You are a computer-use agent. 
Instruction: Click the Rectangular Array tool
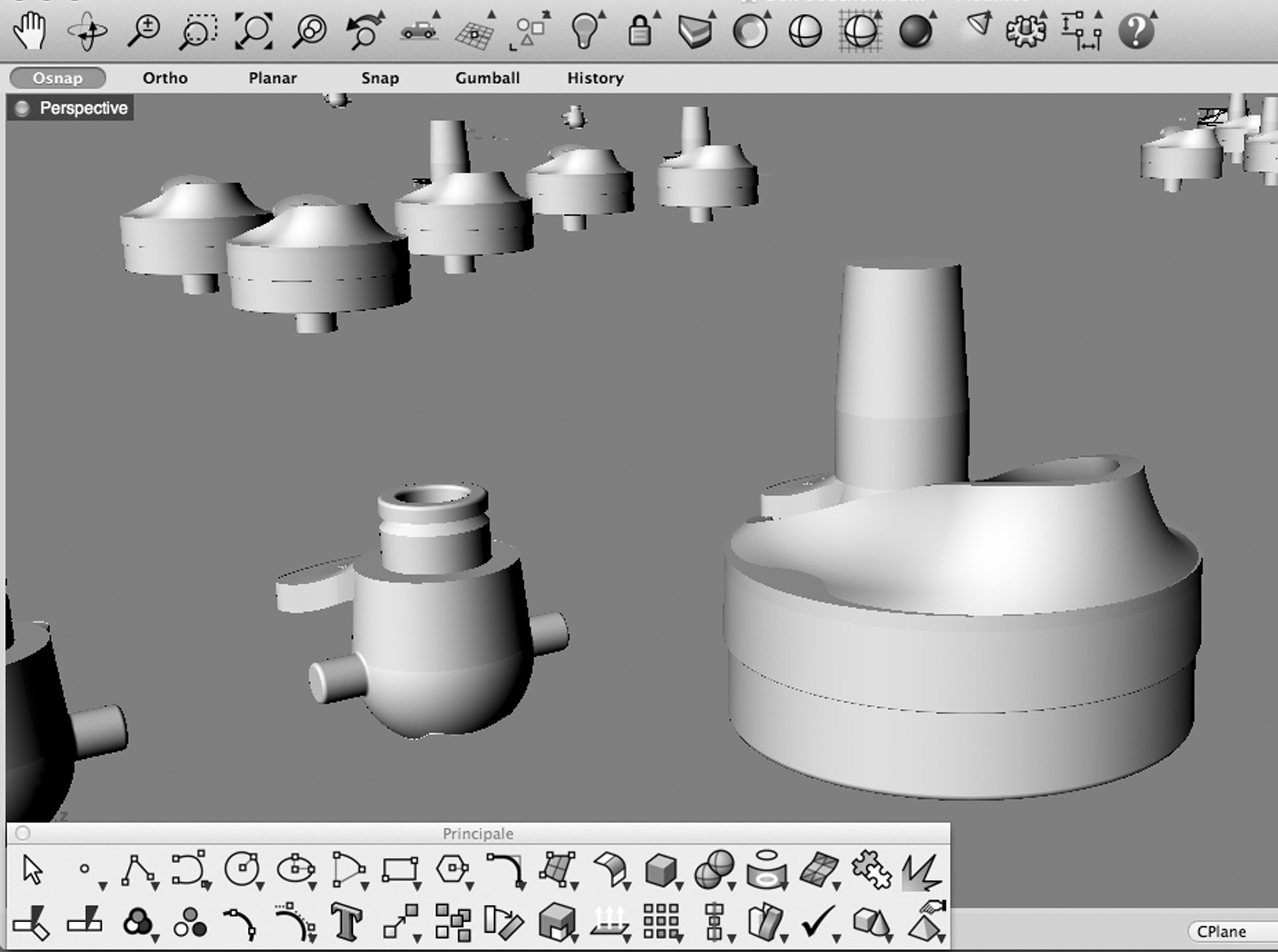click(x=660, y=922)
